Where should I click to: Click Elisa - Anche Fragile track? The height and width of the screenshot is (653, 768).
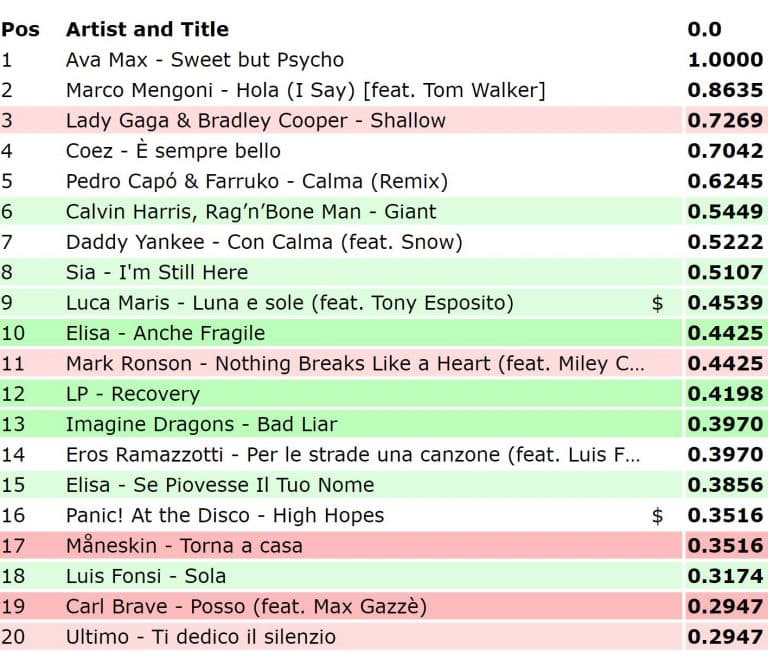coord(165,333)
